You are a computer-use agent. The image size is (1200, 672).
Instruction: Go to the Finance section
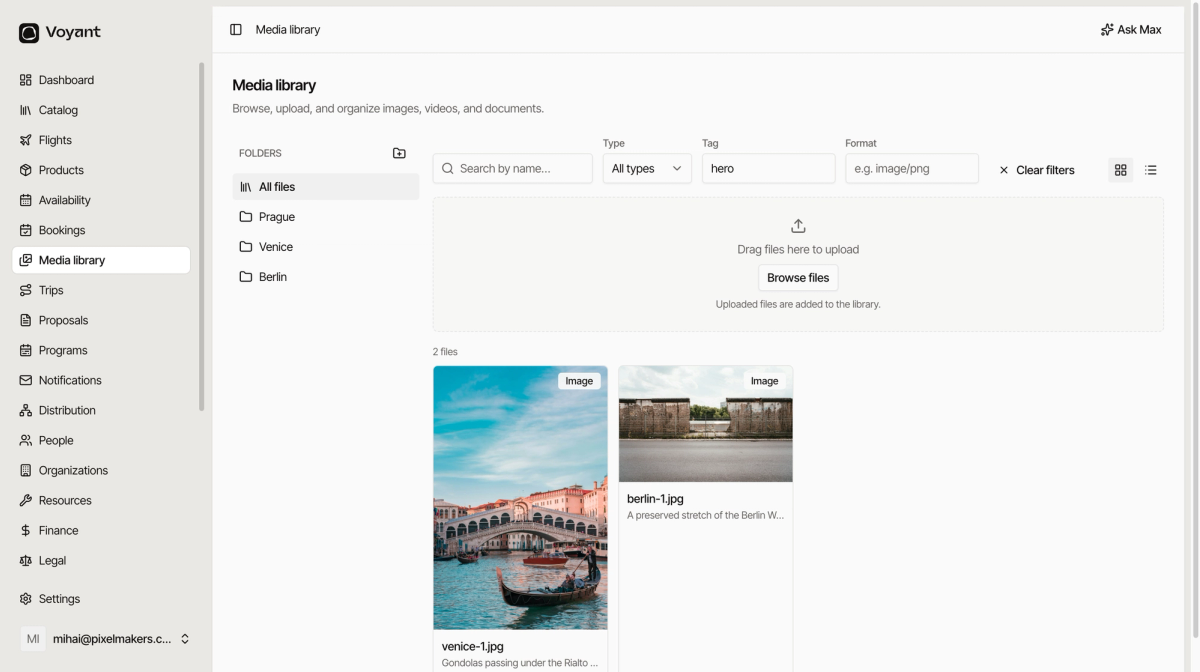click(101, 530)
